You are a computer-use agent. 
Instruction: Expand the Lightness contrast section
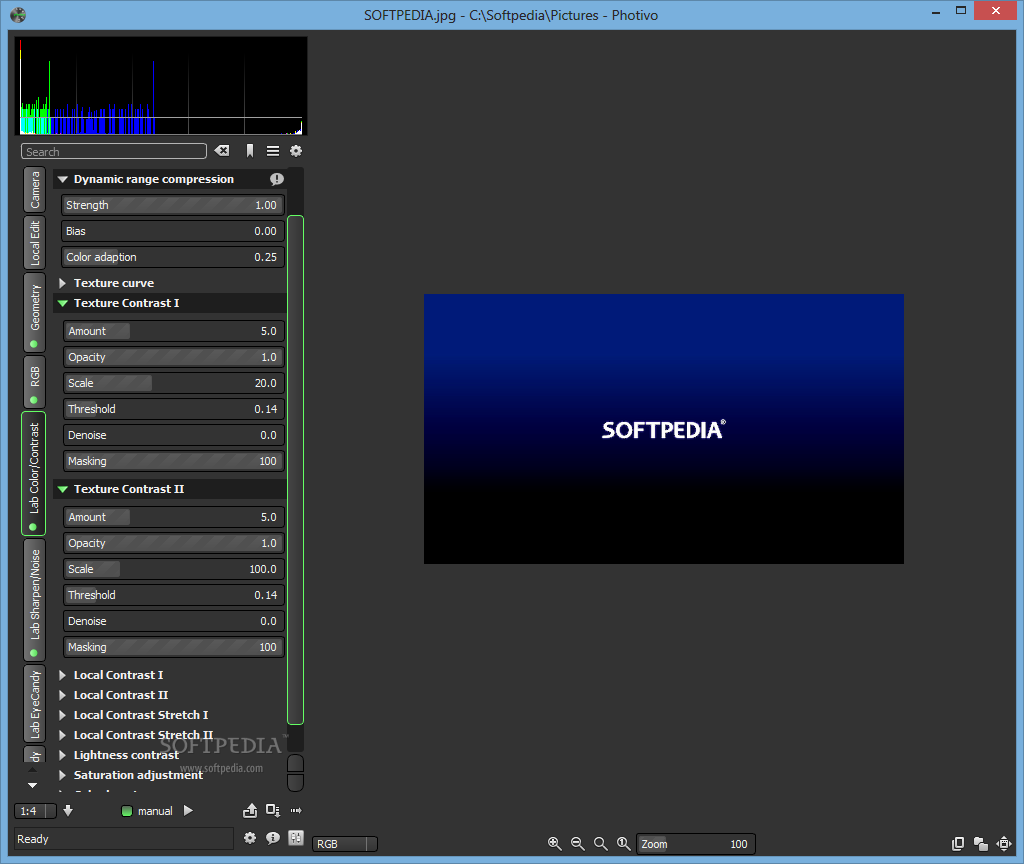click(x=63, y=755)
